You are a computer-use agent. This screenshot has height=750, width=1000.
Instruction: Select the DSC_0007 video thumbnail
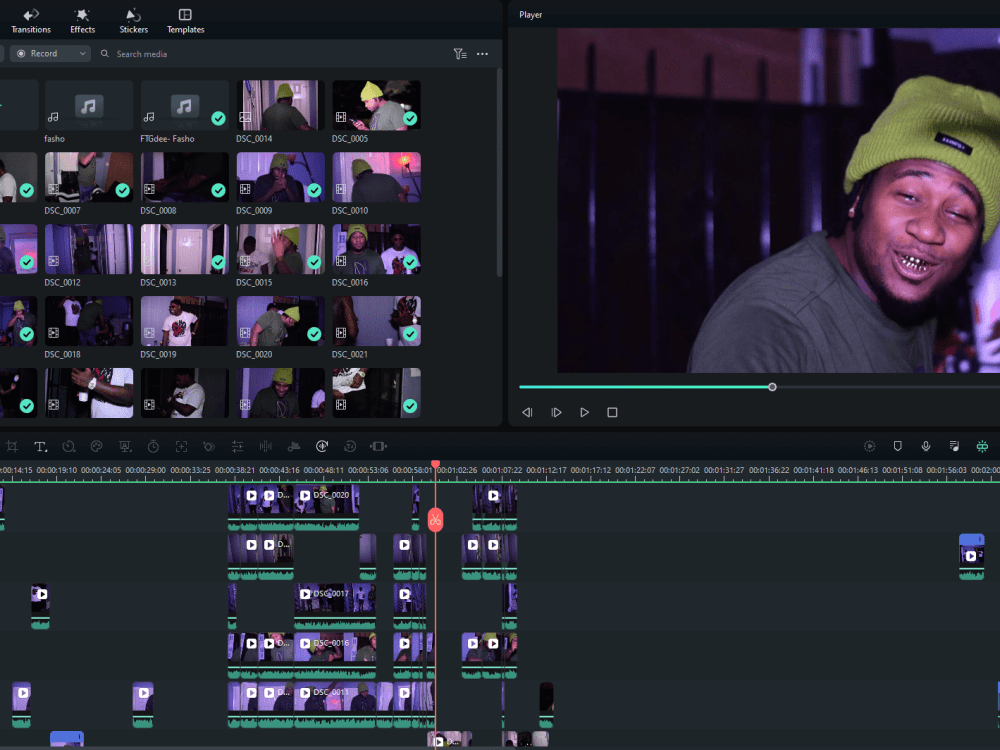(x=89, y=177)
